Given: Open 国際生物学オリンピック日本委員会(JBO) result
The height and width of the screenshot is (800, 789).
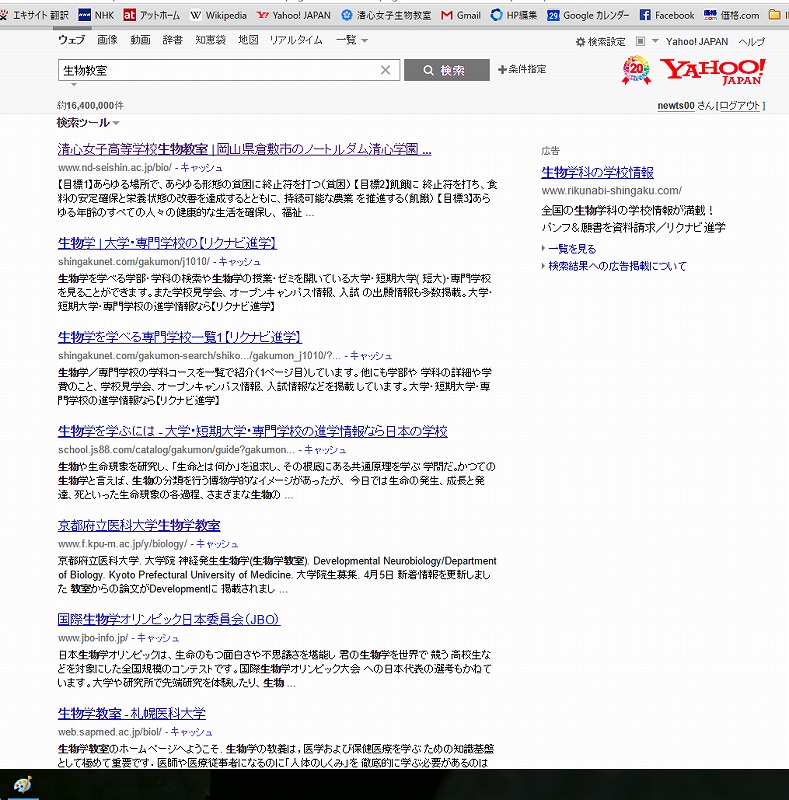Looking at the screenshot, I should click(169, 619).
